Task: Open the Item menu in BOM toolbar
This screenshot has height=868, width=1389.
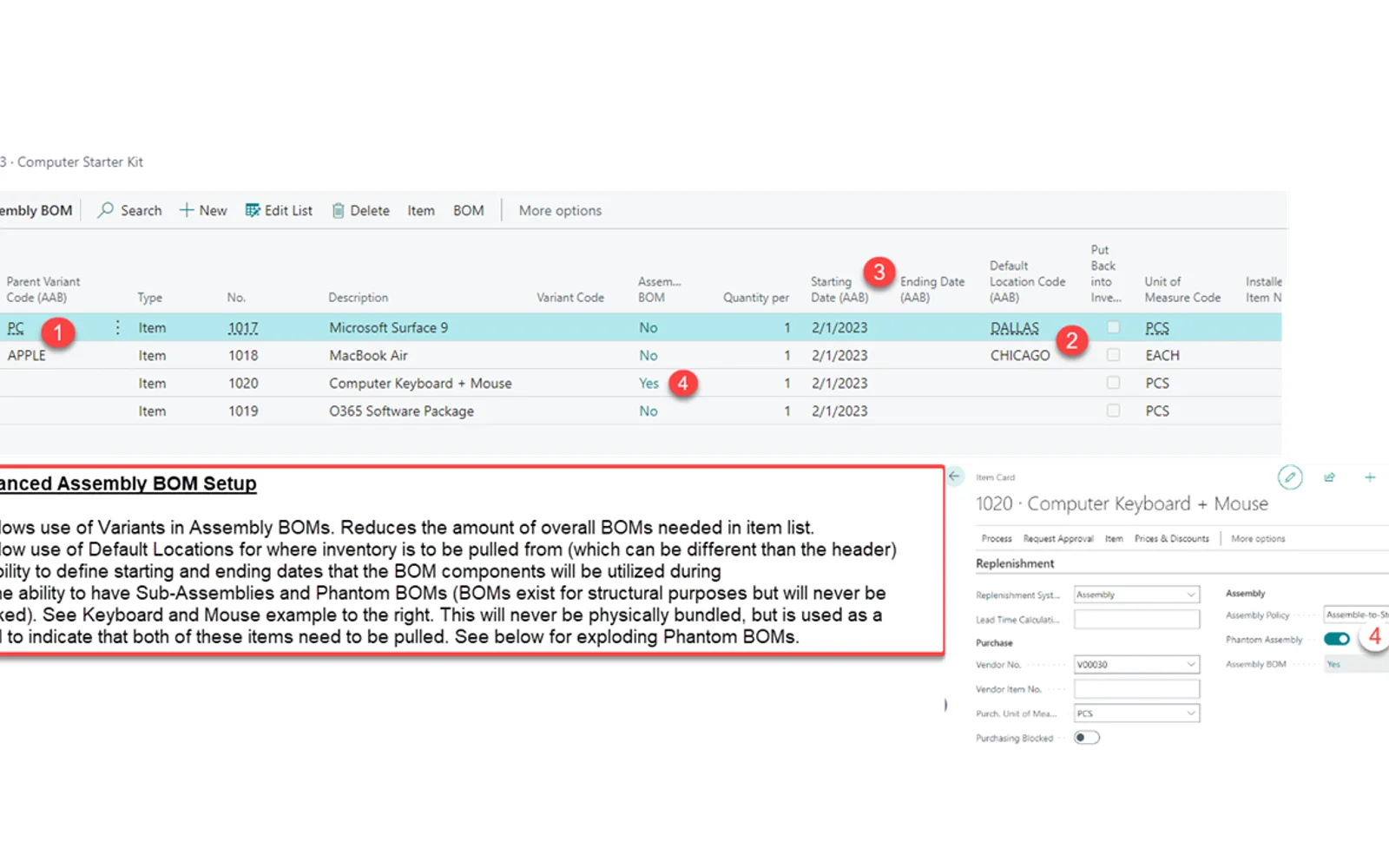Action: (421, 210)
